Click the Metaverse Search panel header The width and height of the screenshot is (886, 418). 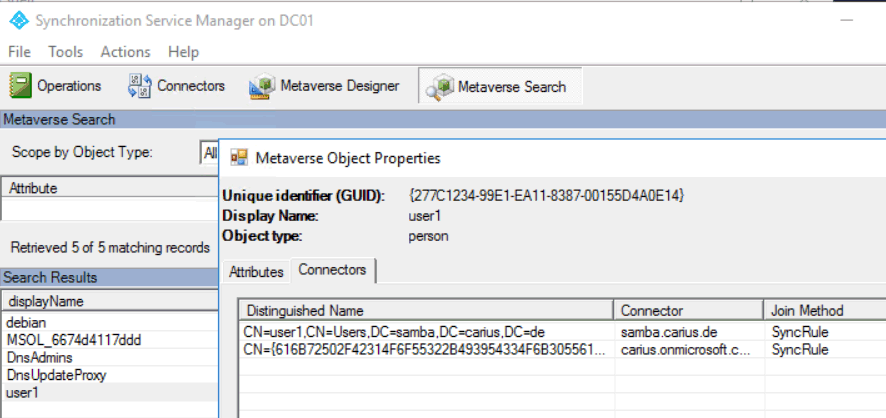tap(443, 119)
